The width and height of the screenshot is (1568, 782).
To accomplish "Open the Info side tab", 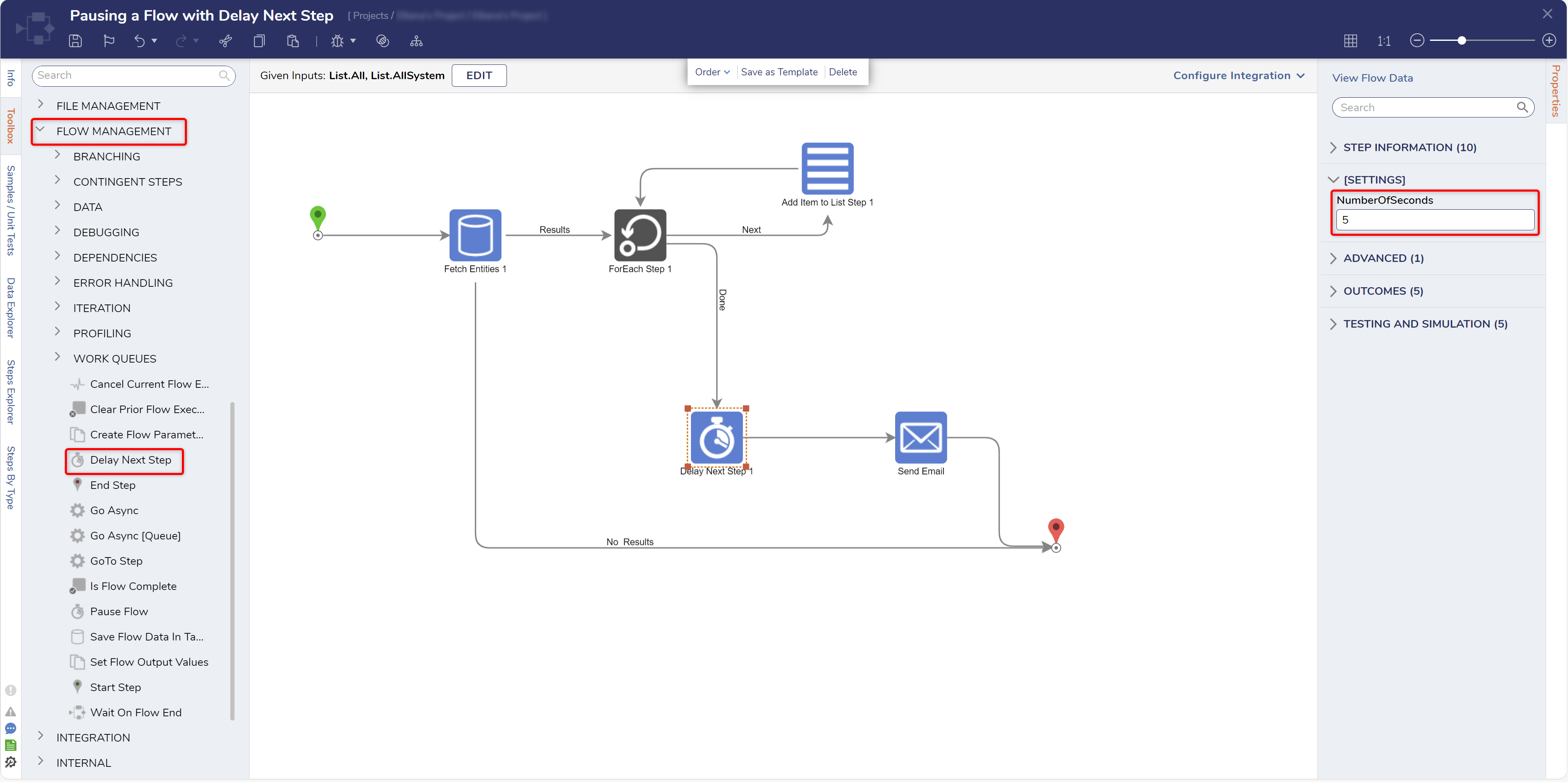I will pos(11,78).
